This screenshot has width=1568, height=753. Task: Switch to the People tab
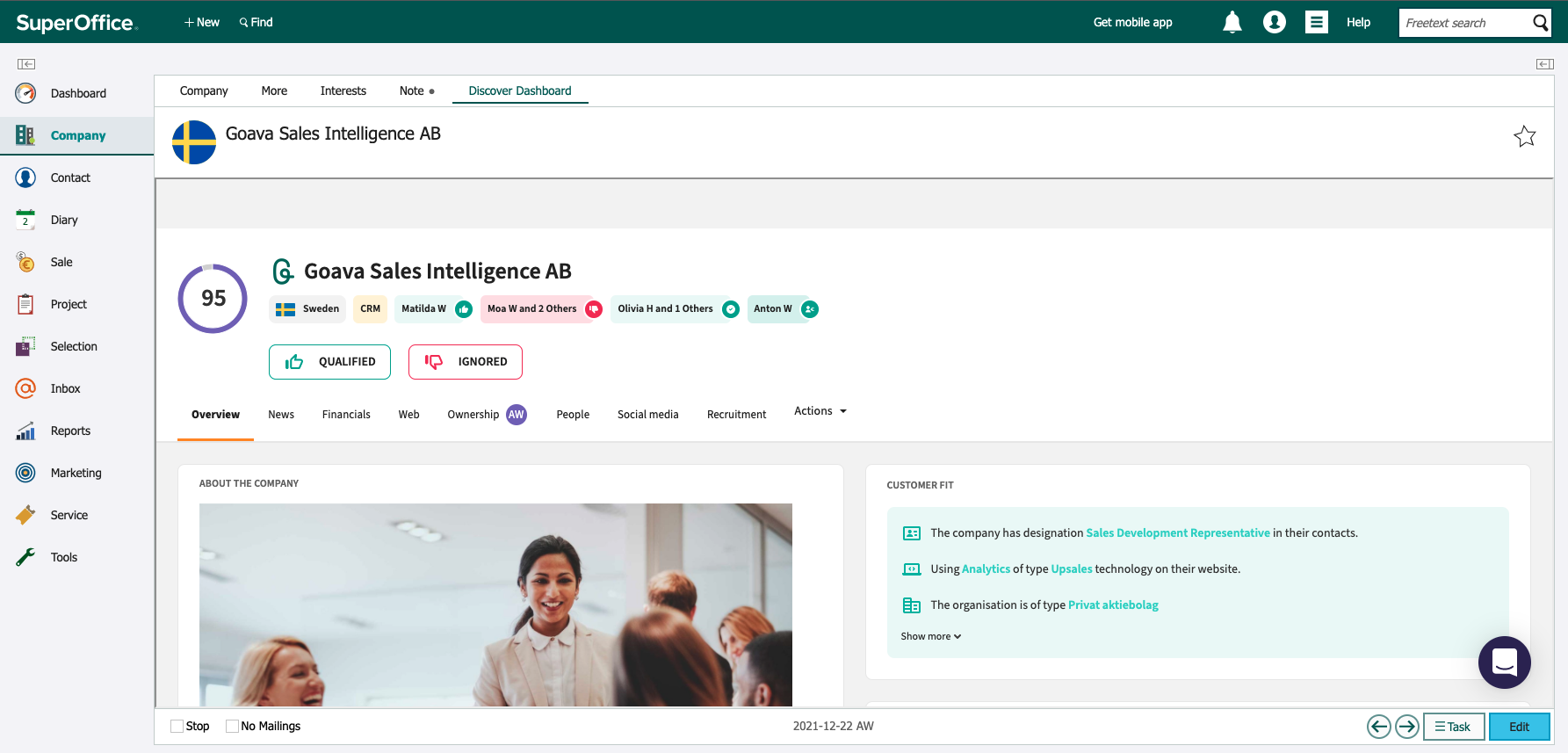(573, 415)
